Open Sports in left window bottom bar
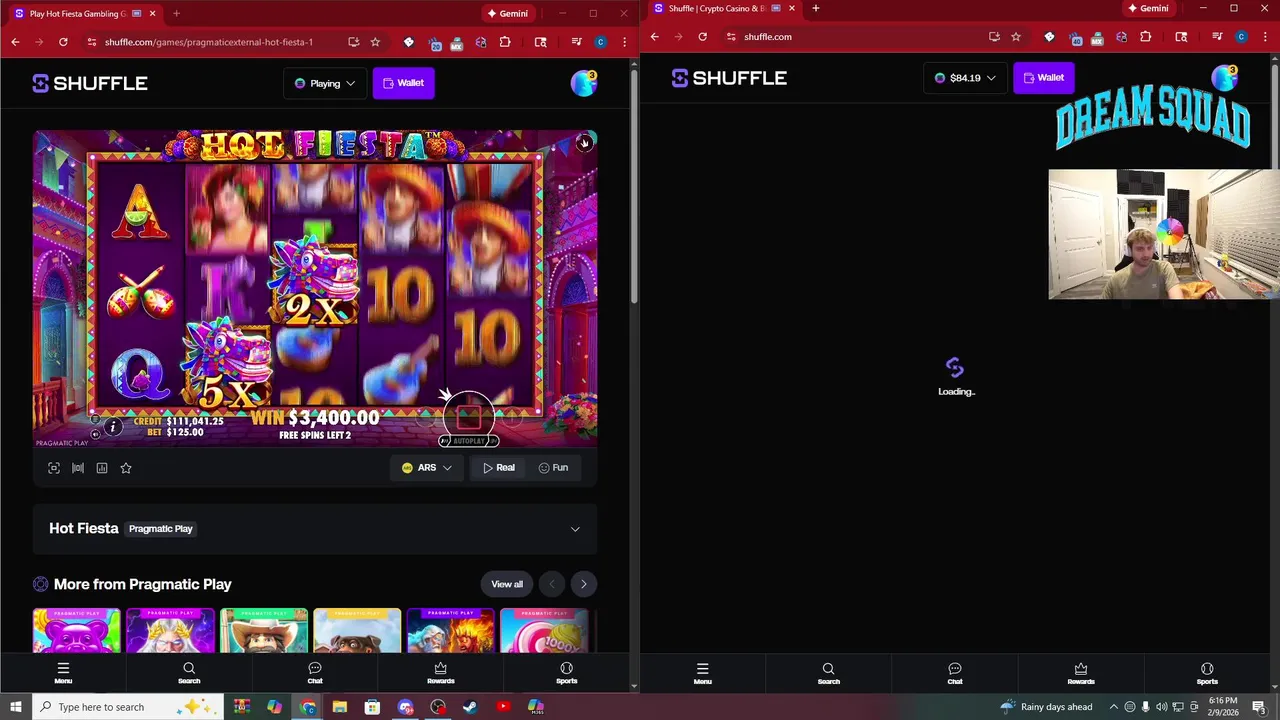 567,673
